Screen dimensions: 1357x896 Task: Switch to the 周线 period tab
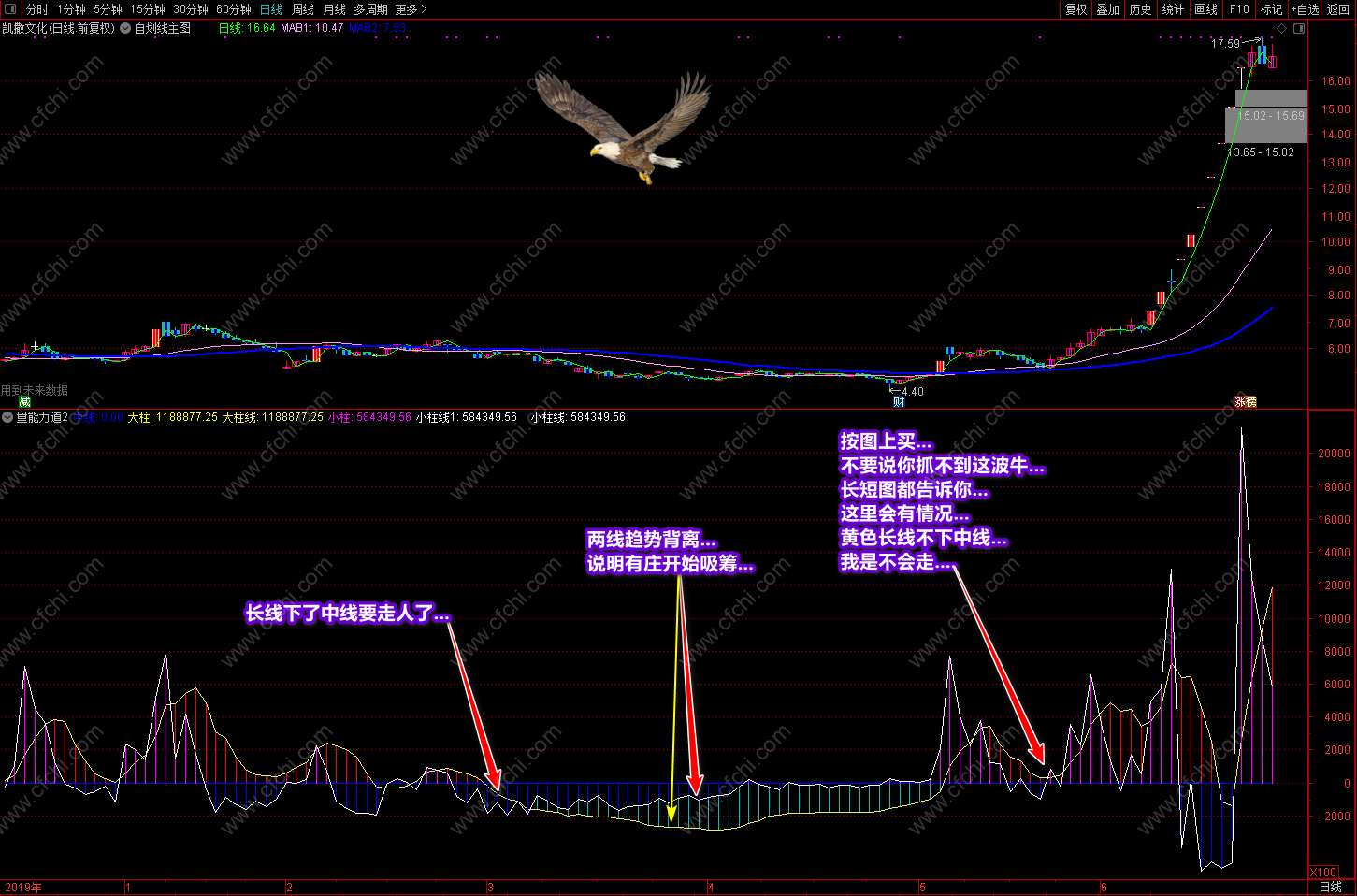coord(303,9)
